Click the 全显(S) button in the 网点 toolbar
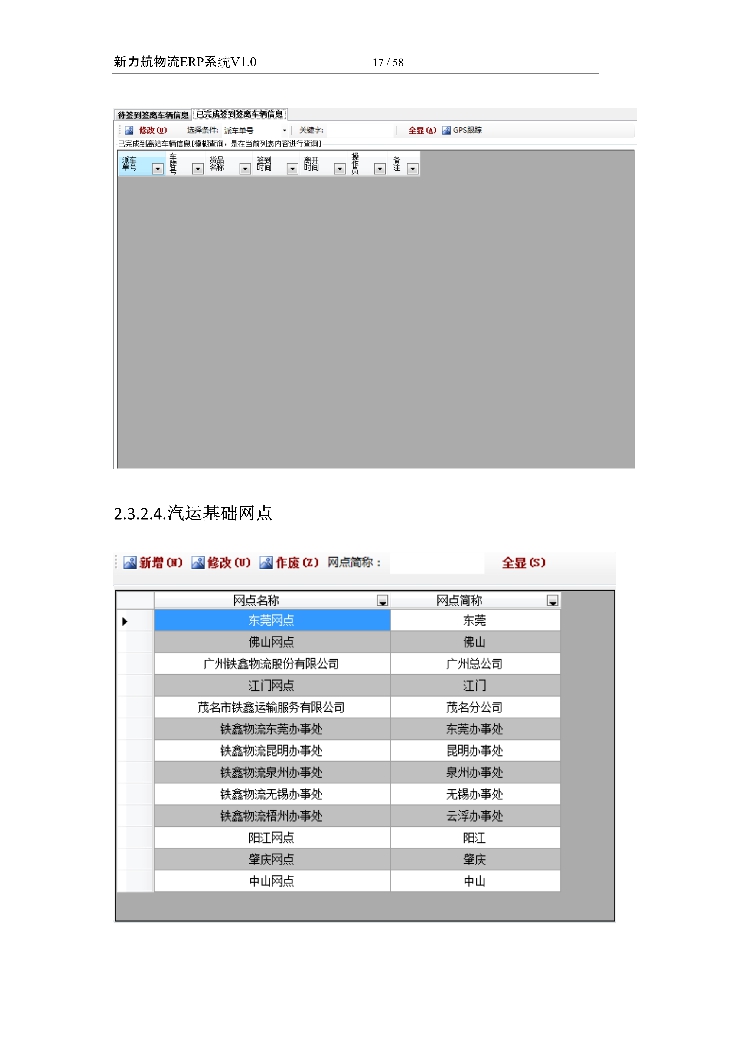Image resolution: width=750 pixels, height=1060 pixels. pos(523,562)
